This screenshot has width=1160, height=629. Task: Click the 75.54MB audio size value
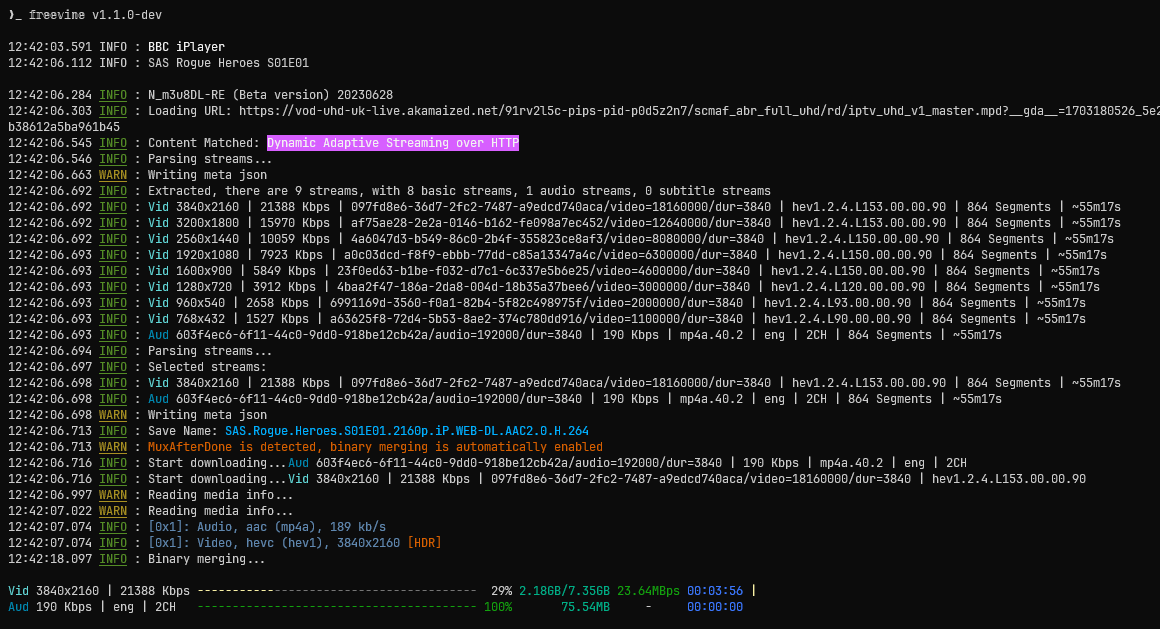[585, 607]
